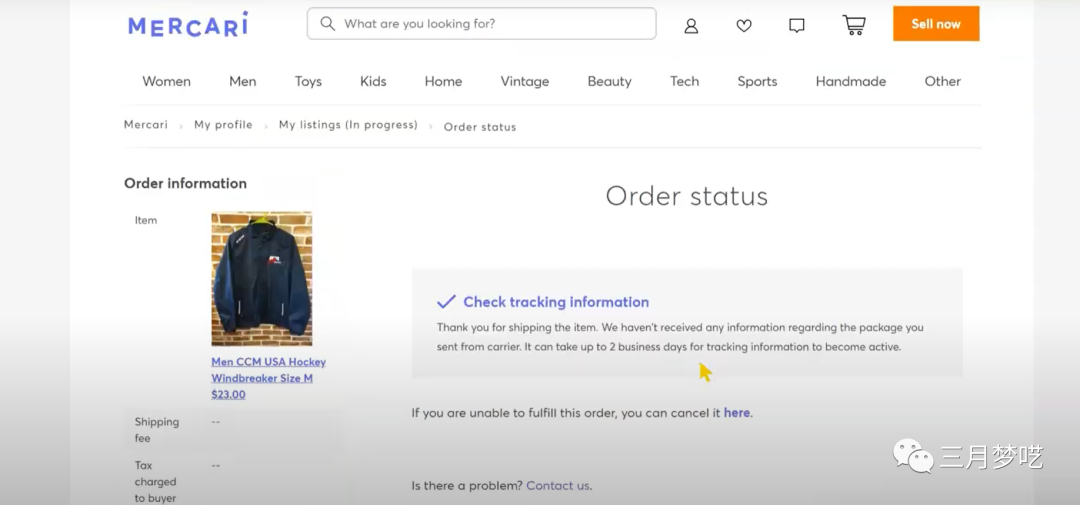Open the messages chat icon

pos(797,25)
